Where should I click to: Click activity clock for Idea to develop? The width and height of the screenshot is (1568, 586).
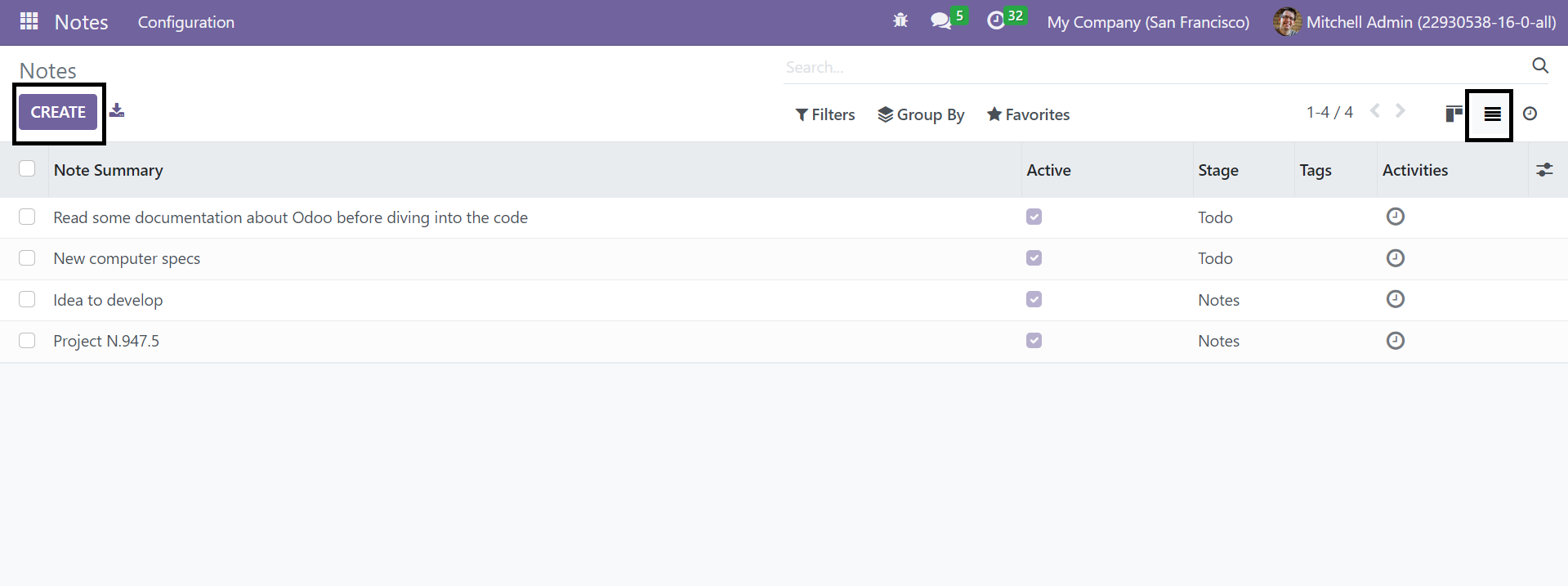(x=1396, y=299)
